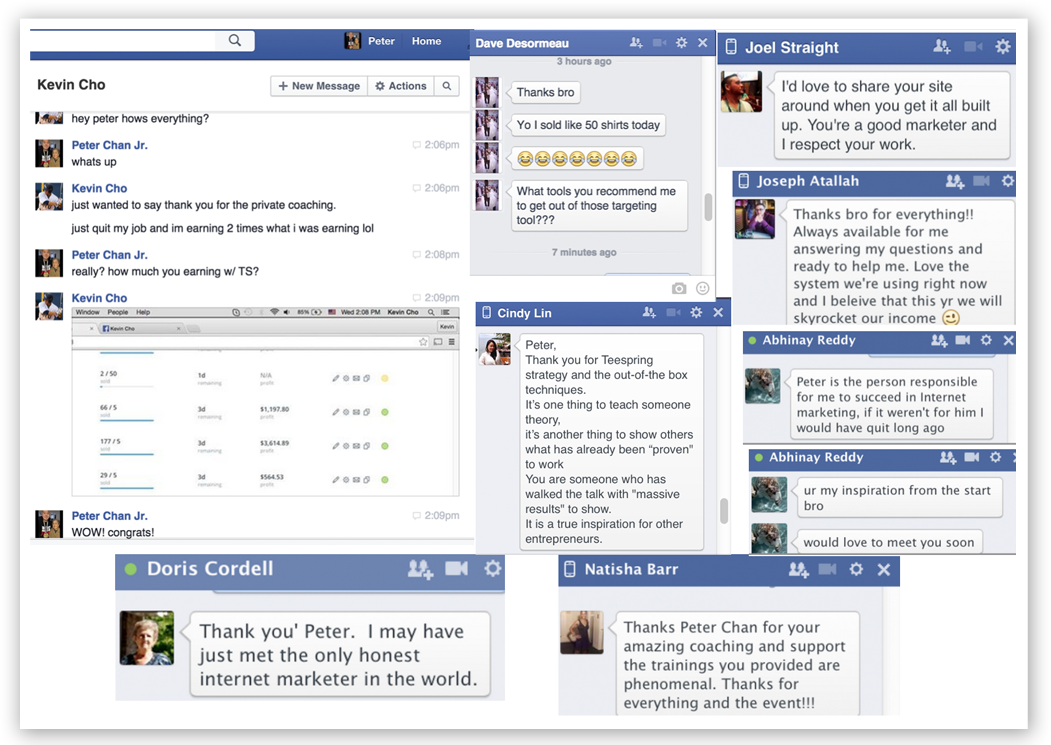Open gear in Abhinay Reddy Internet marketing chat
Screen dimensions: 1051x745
click(986, 340)
